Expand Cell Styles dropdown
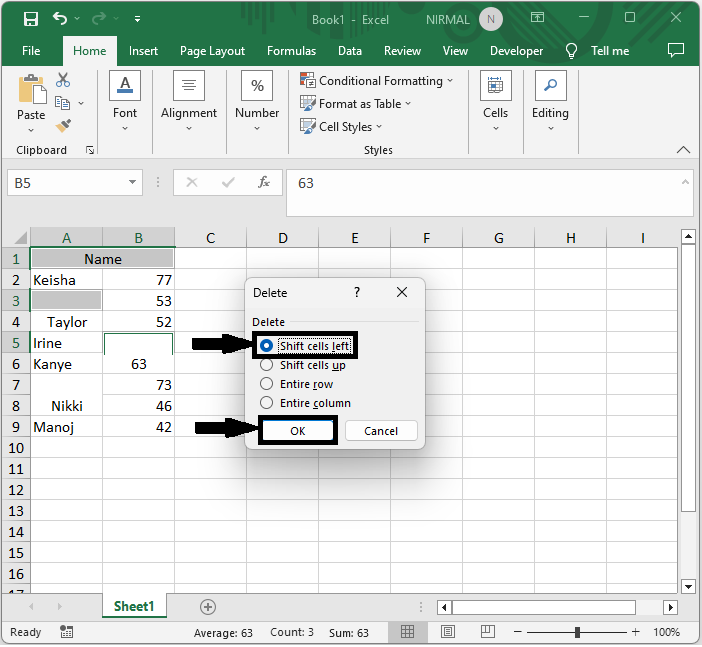 [x=379, y=127]
